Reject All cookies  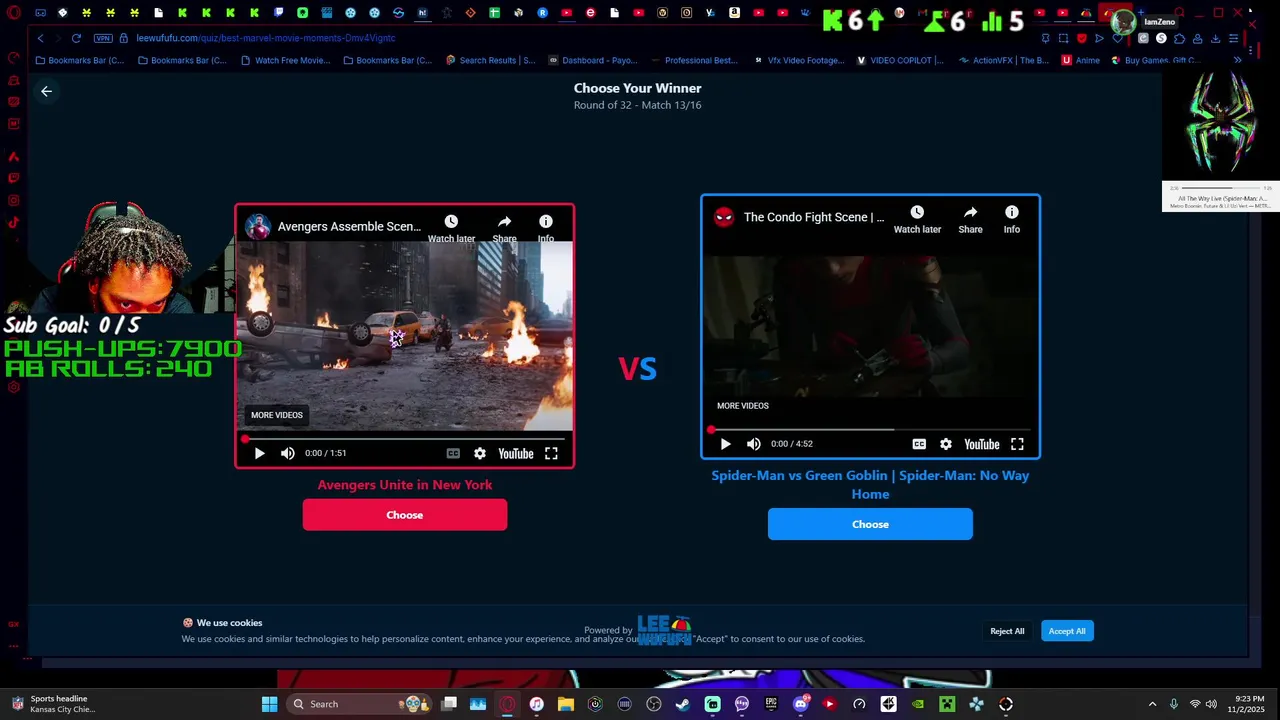click(x=1007, y=631)
